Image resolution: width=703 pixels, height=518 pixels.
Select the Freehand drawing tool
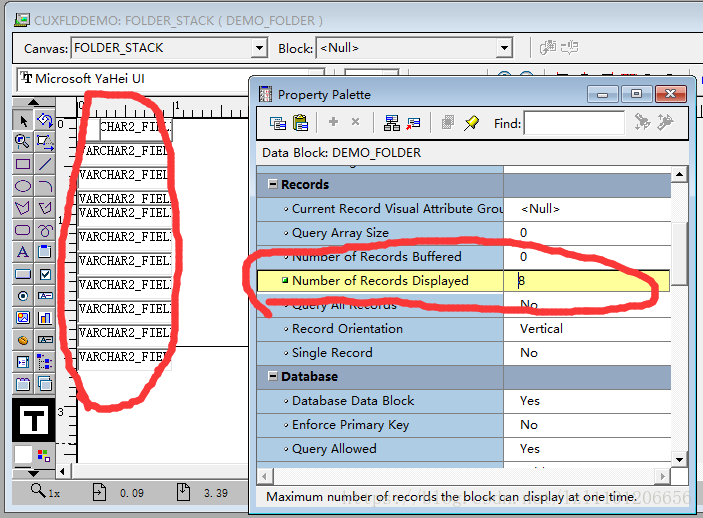pos(45,230)
